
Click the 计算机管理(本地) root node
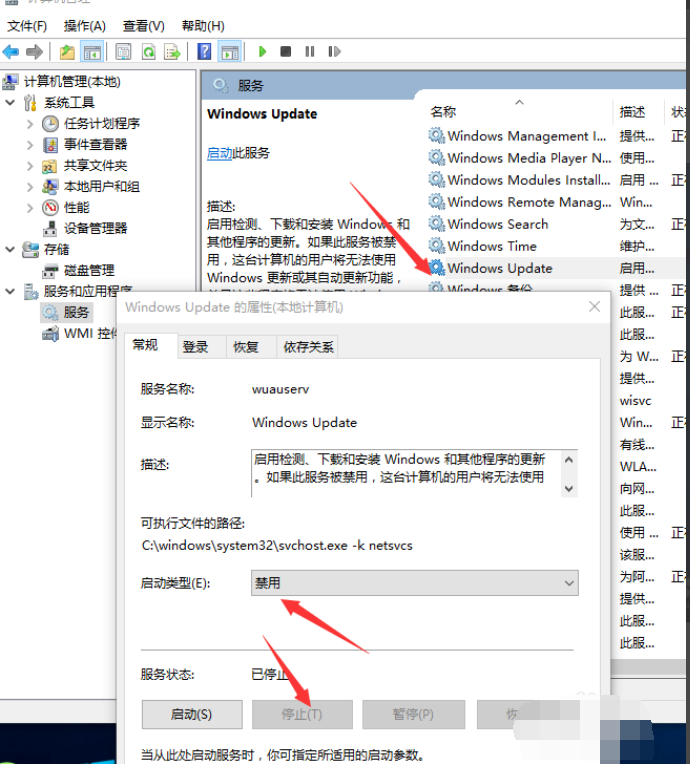coord(72,81)
